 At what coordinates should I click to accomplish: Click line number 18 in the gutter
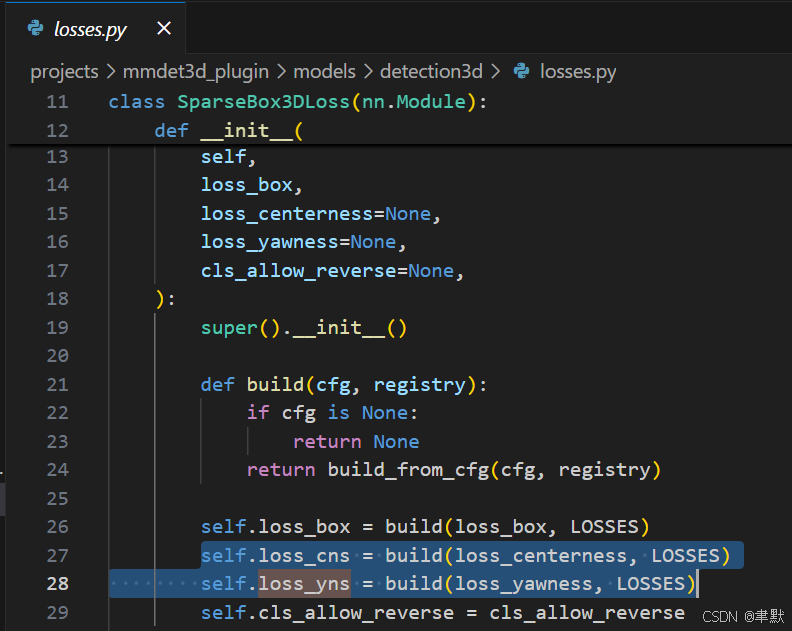click(x=57, y=299)
